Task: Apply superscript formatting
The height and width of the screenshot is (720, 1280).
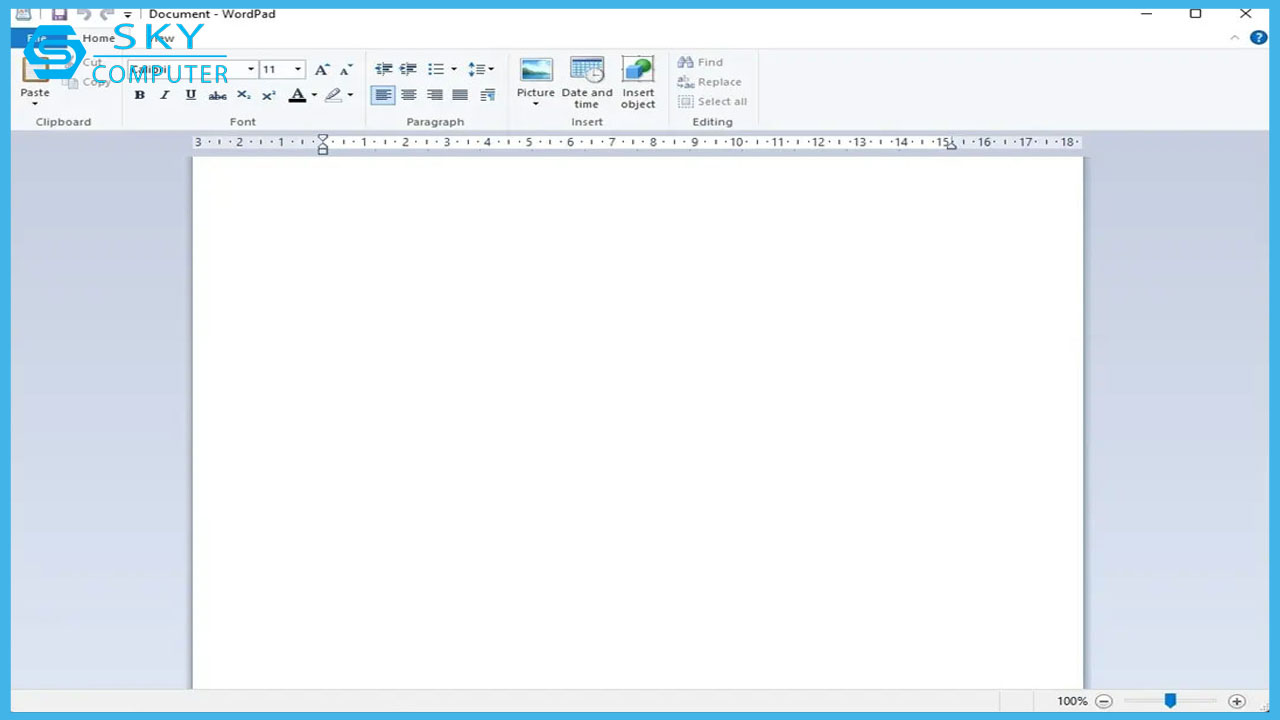Action: pyautogui.click(x=267, y=95)
